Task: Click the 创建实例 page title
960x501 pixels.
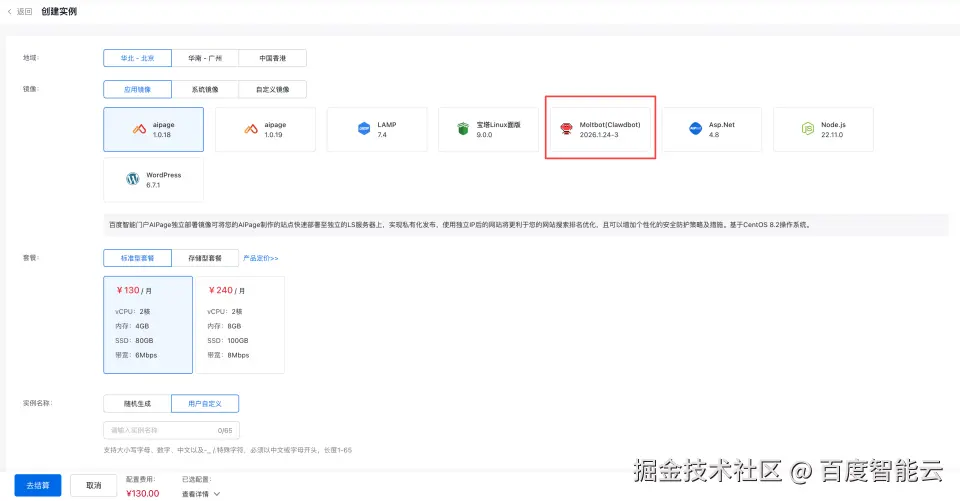Action: coord(59,12)
